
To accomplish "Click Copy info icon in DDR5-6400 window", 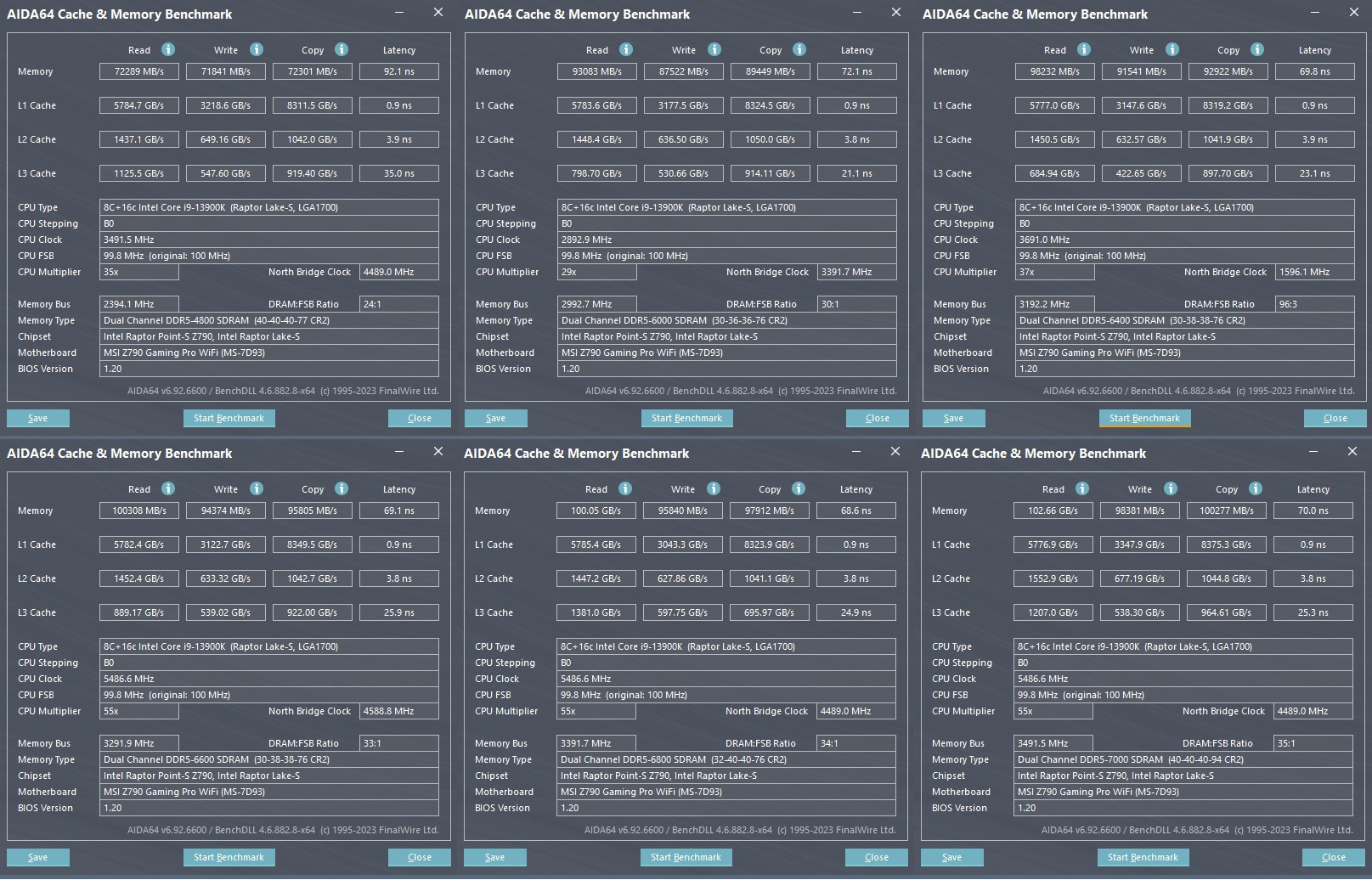I will 1257,49.
